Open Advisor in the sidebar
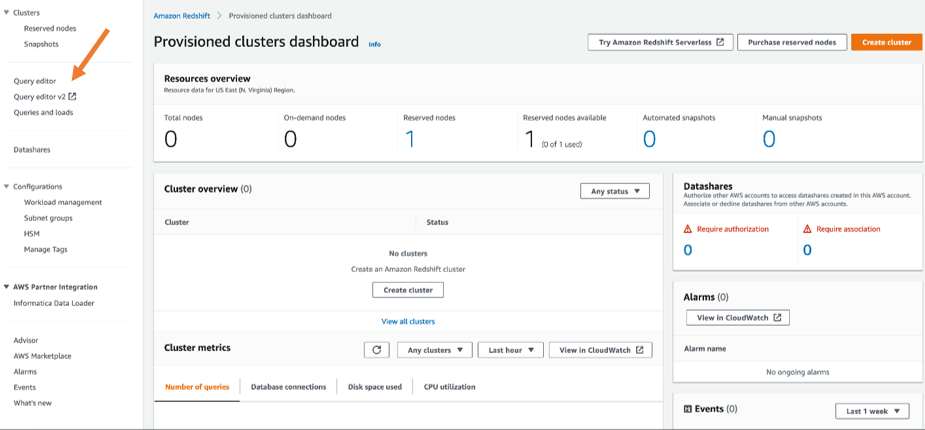The height and width of the screenshot is (430, 925). (26, 340)
